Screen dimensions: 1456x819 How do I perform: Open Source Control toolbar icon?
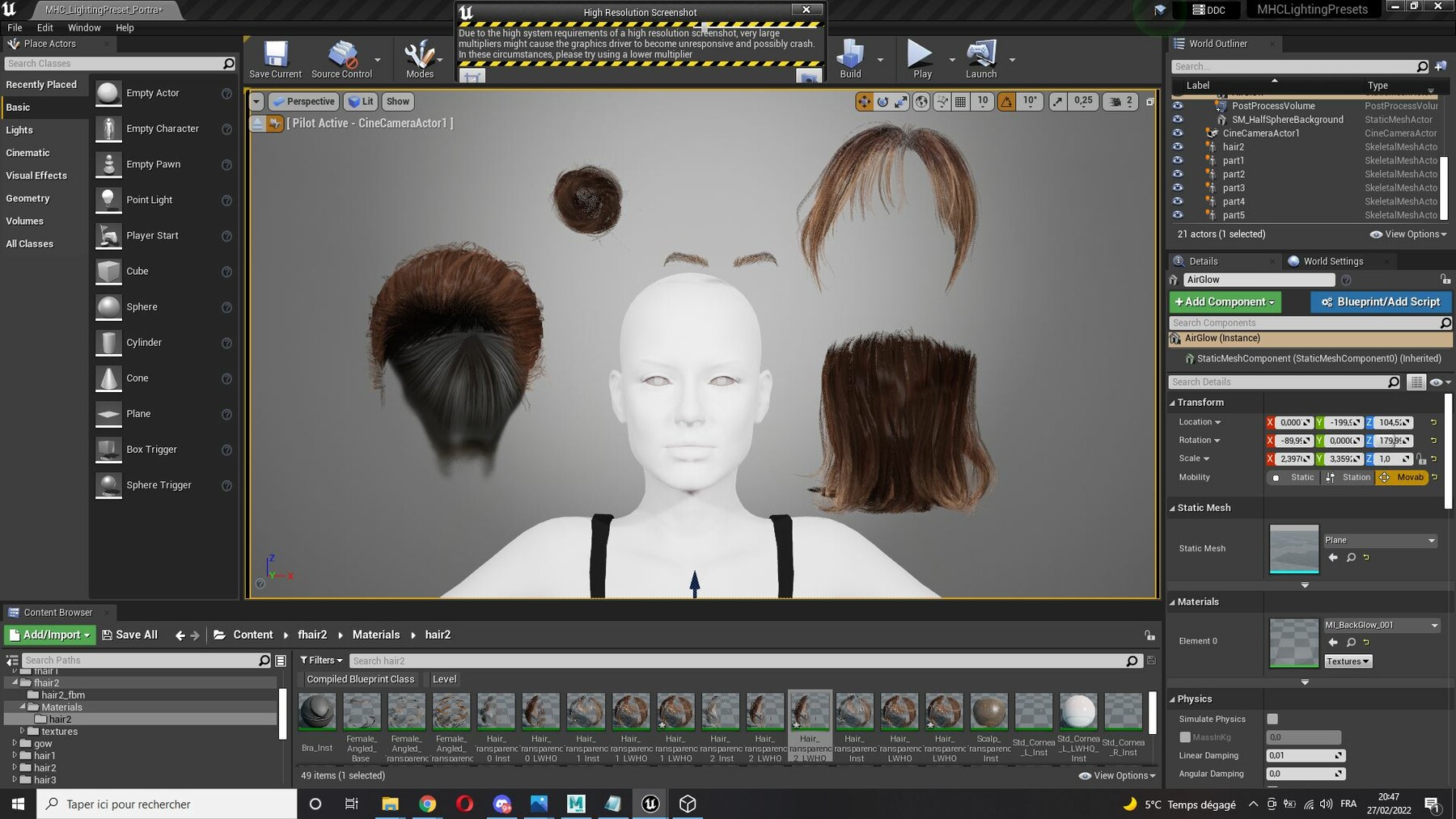click(x=342, y=54)
